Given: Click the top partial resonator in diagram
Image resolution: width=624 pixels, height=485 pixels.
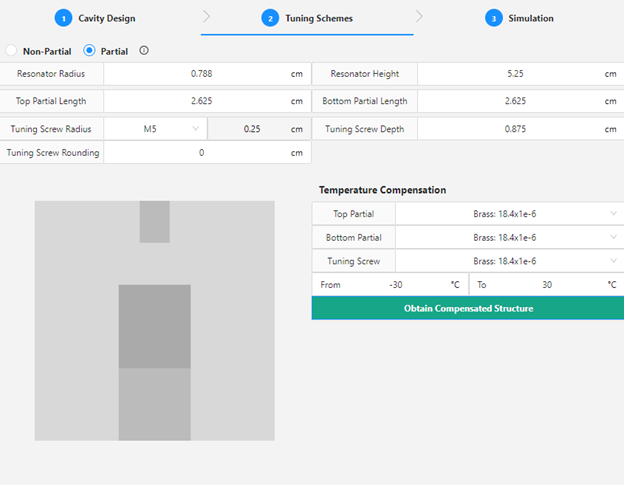Looking at the screenshot, I should [x=154, y=326].
